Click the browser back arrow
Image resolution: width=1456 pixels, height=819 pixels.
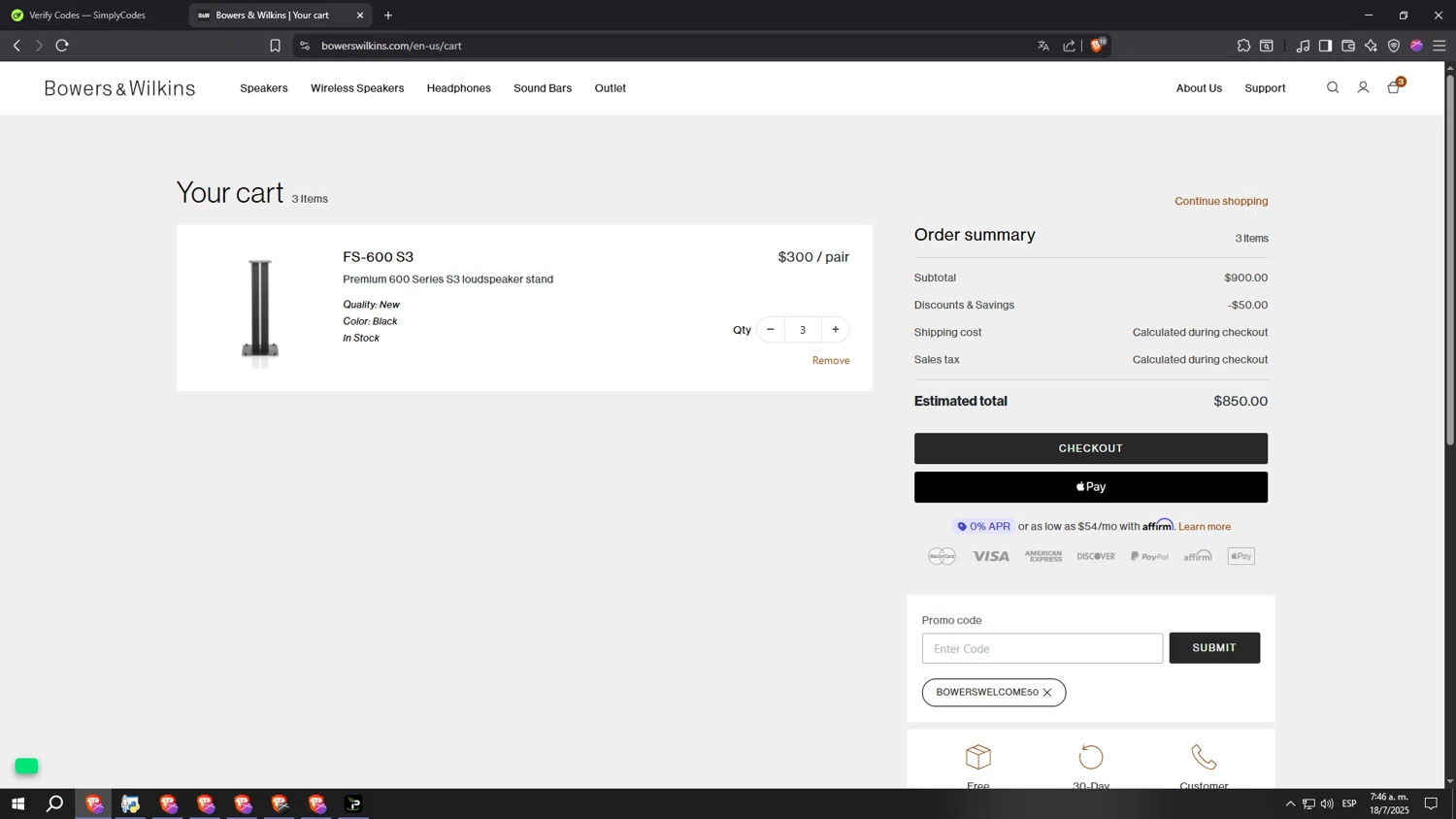point(17,46)
